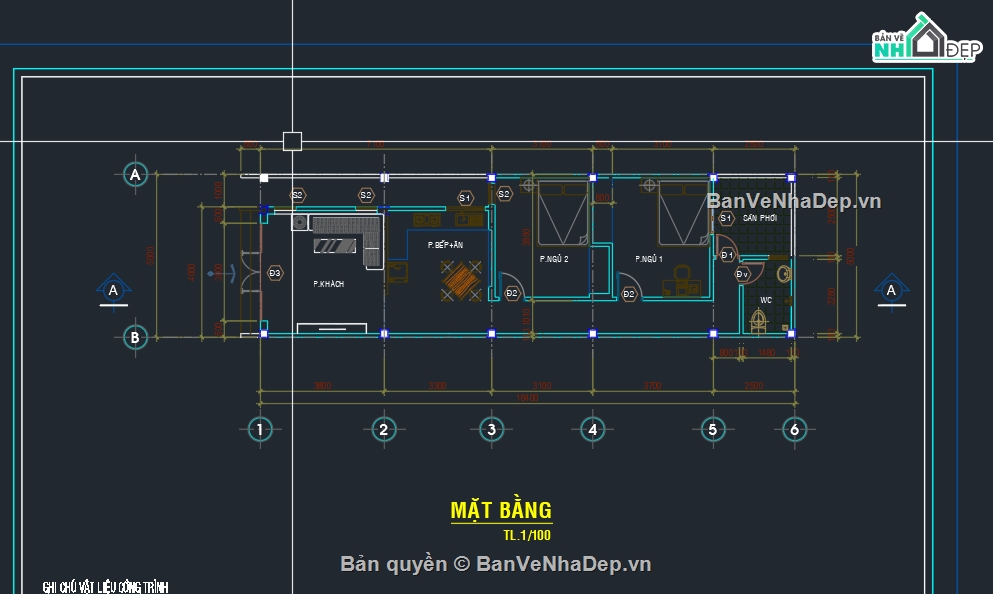The image size is (993, 594).
Task: Select the Đ2 door tag of P.NGỦ 2
Action: tap(512, 293)
